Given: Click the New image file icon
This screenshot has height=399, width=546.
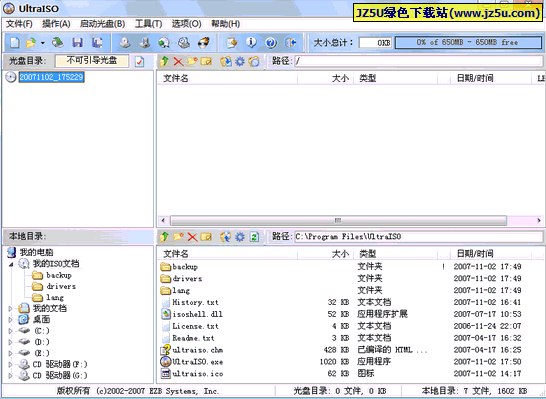Looking at the screenshot, I should coord(15,42).
